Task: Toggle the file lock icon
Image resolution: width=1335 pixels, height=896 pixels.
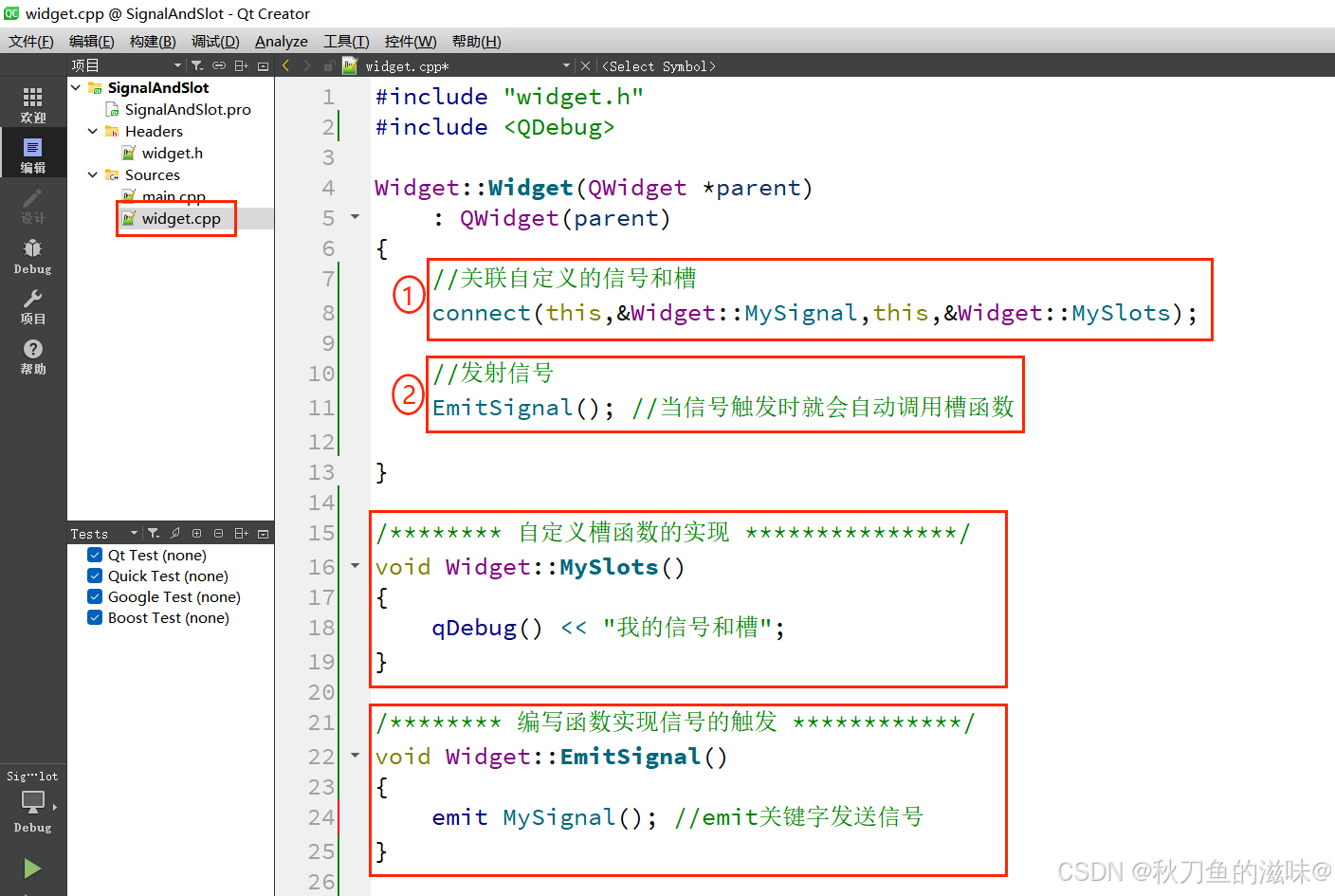Action: pyautogui.click(x=329, y=65)
